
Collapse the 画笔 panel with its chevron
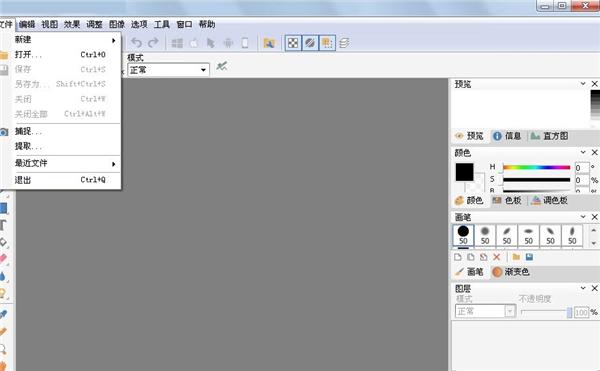tap(583, 217)
